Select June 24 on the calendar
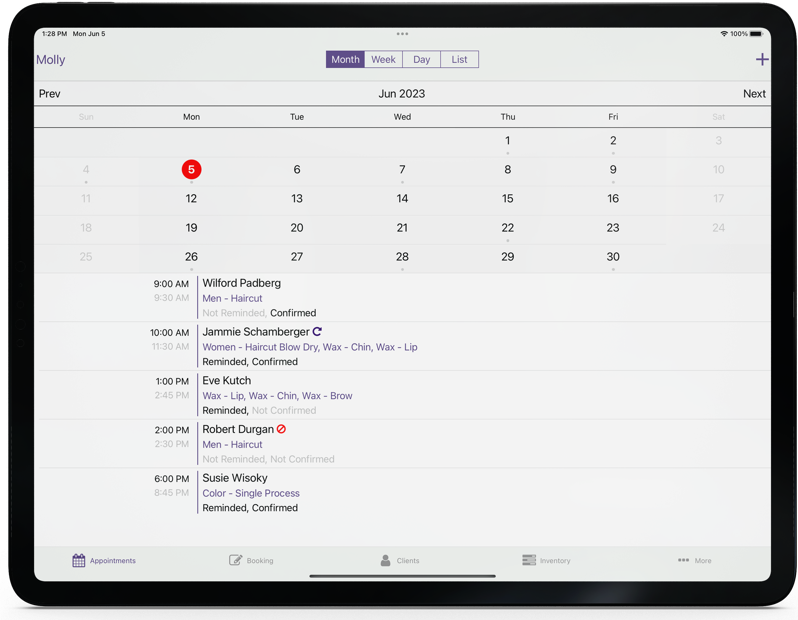The height and width of the screenshot is (620, 798). [718, 228]
